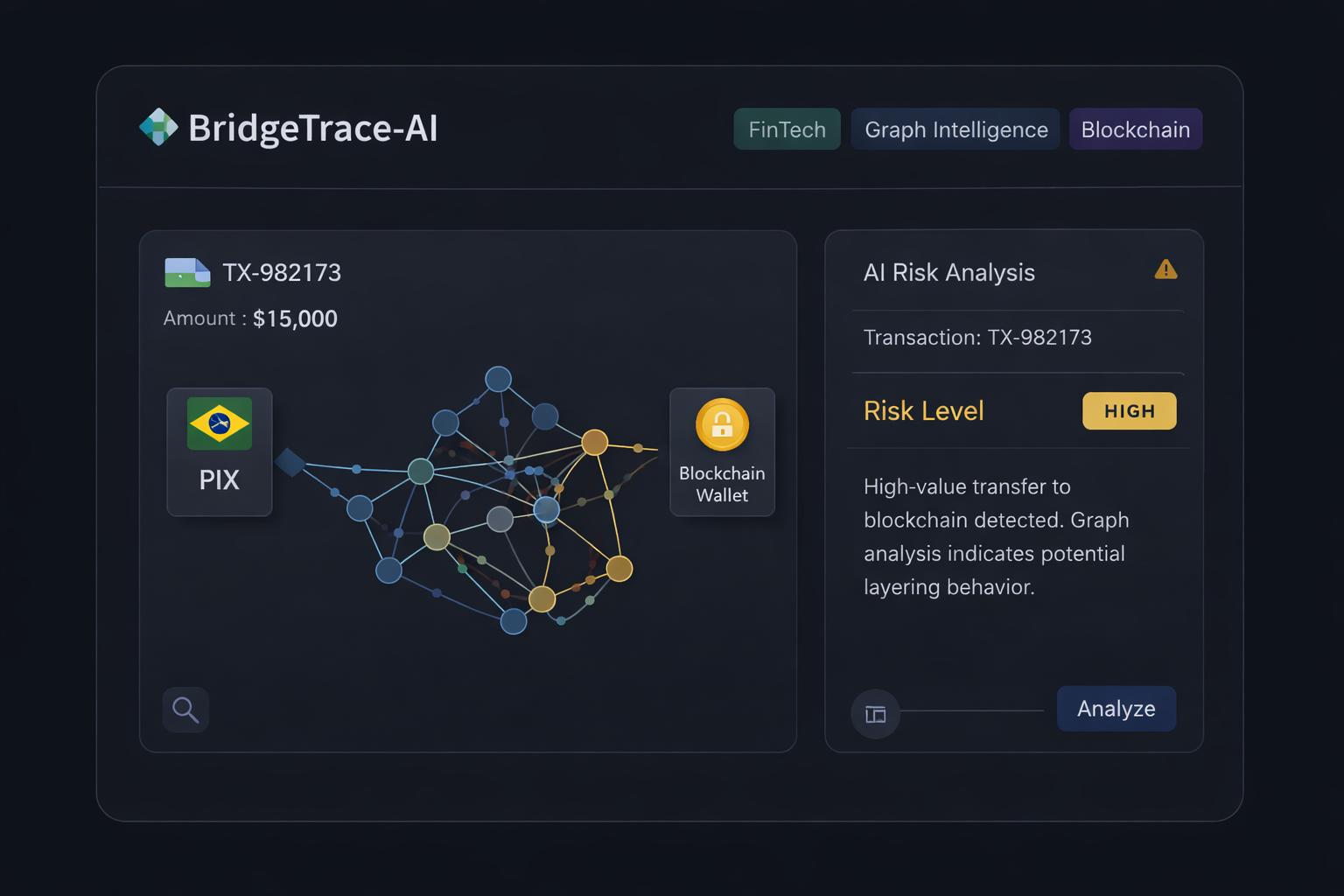Open the layout panel icon next to Analyze
Image resolution: width=1344 pixels, height=896 pixels.
[875, 714]
